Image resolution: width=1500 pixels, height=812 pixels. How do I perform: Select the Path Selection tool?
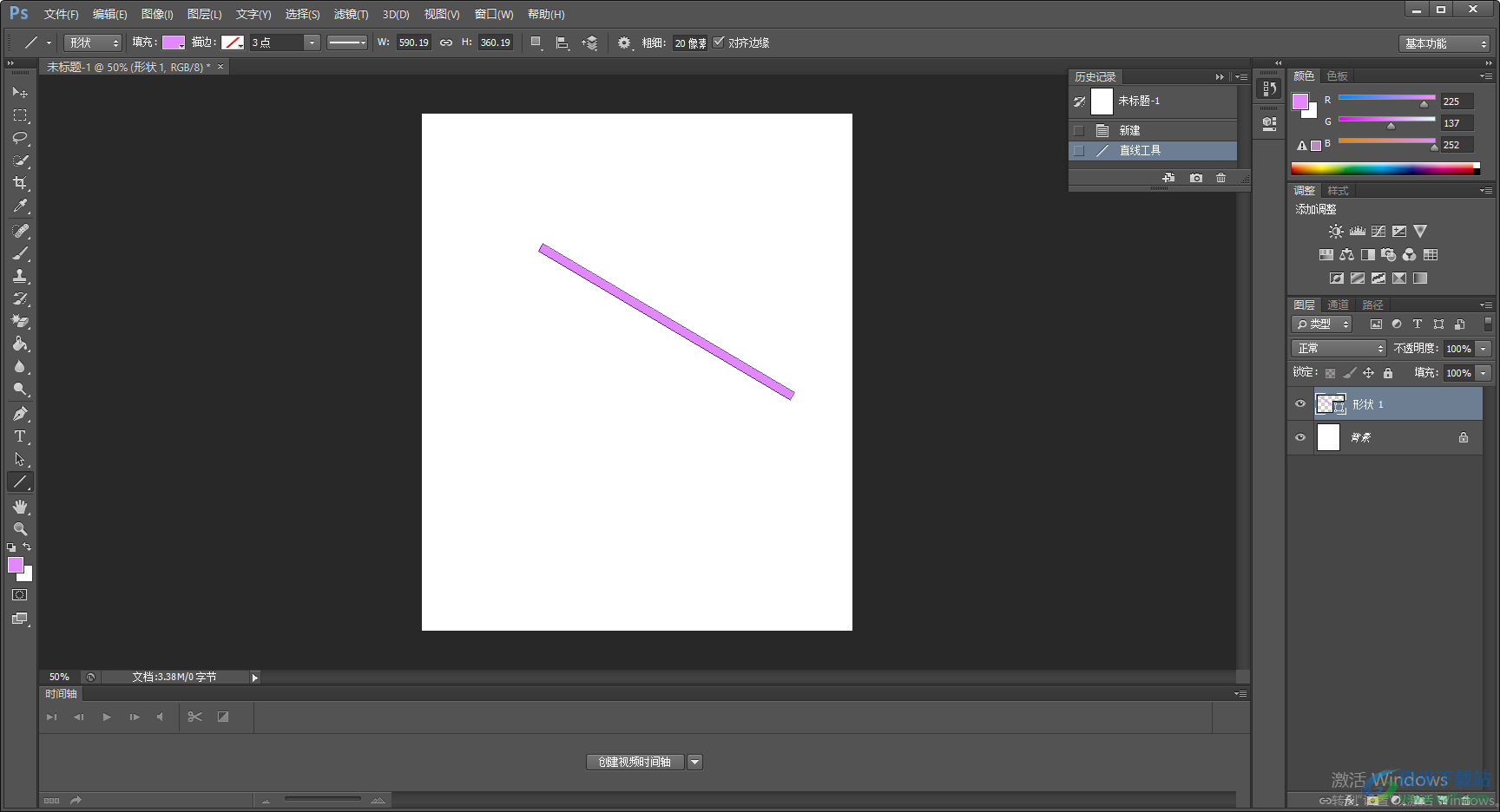pyautogui.click(x=20, y=459)
